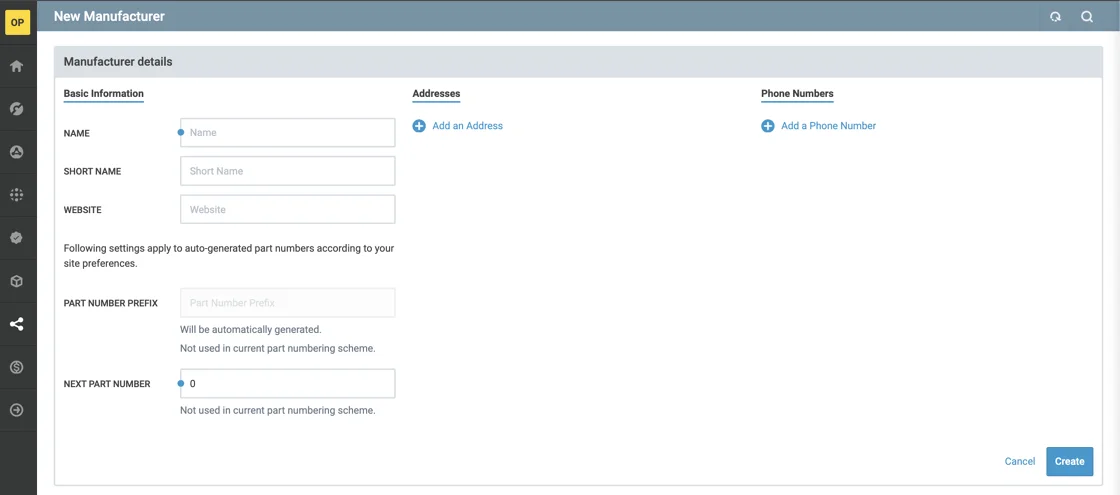Click the plus icon beside Add an Address
The image size is (1120, 495).
pos(419,126)
